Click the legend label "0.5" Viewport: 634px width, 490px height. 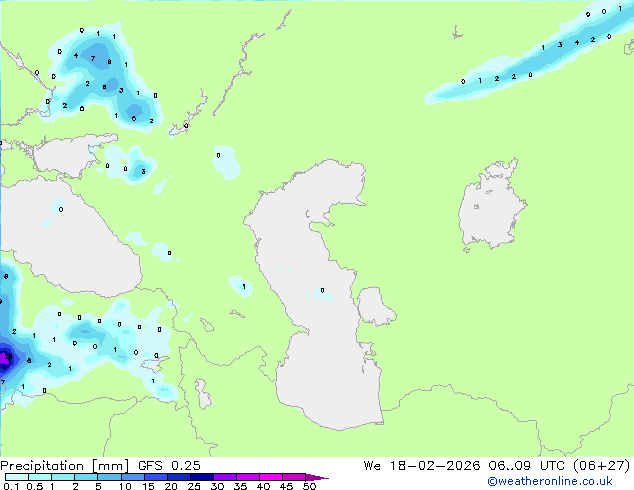coord(35,486)
